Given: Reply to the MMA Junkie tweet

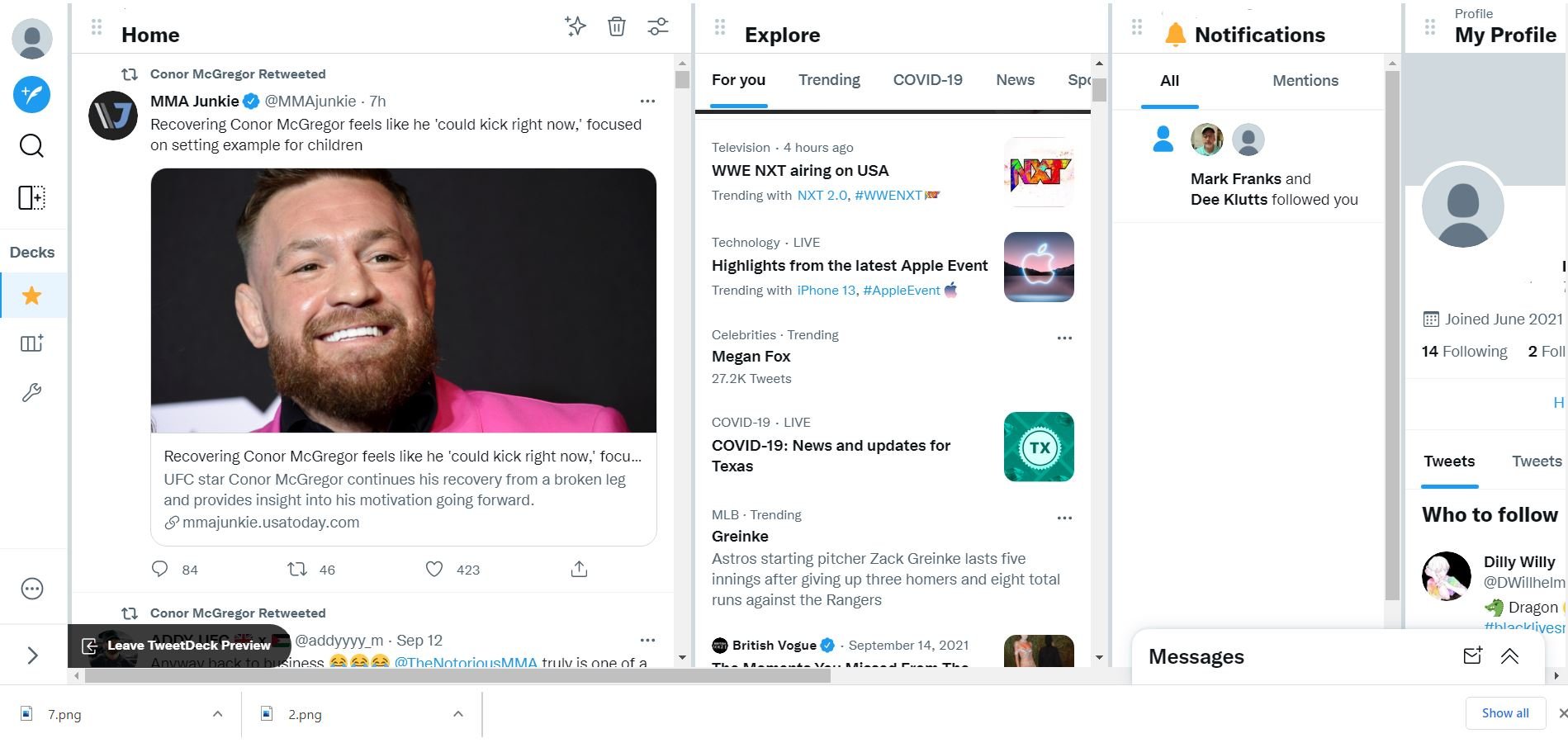Looking at the screenshot, I should coord(160,569).
